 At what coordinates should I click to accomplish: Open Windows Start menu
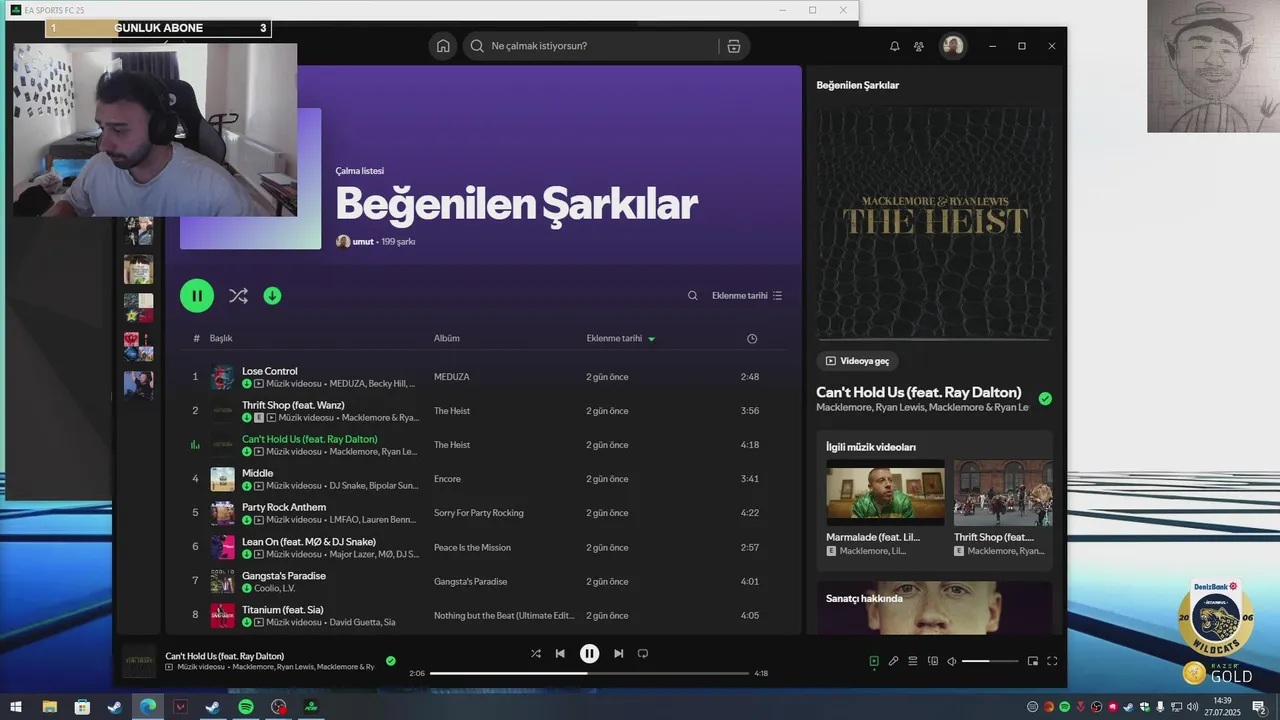[x=16, y=707]
